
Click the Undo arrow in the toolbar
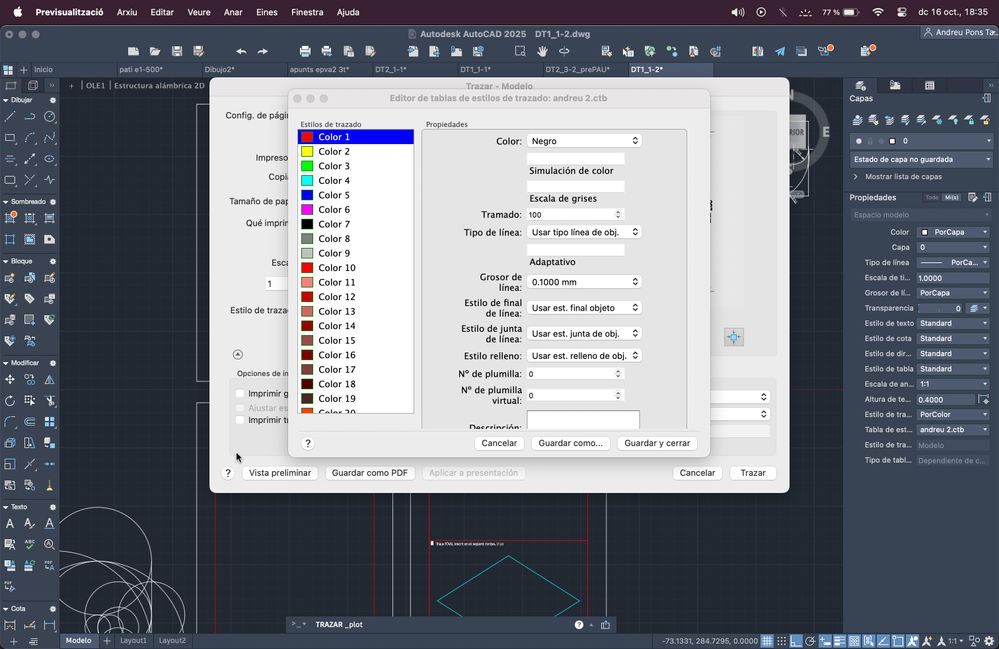click(241, 51)
